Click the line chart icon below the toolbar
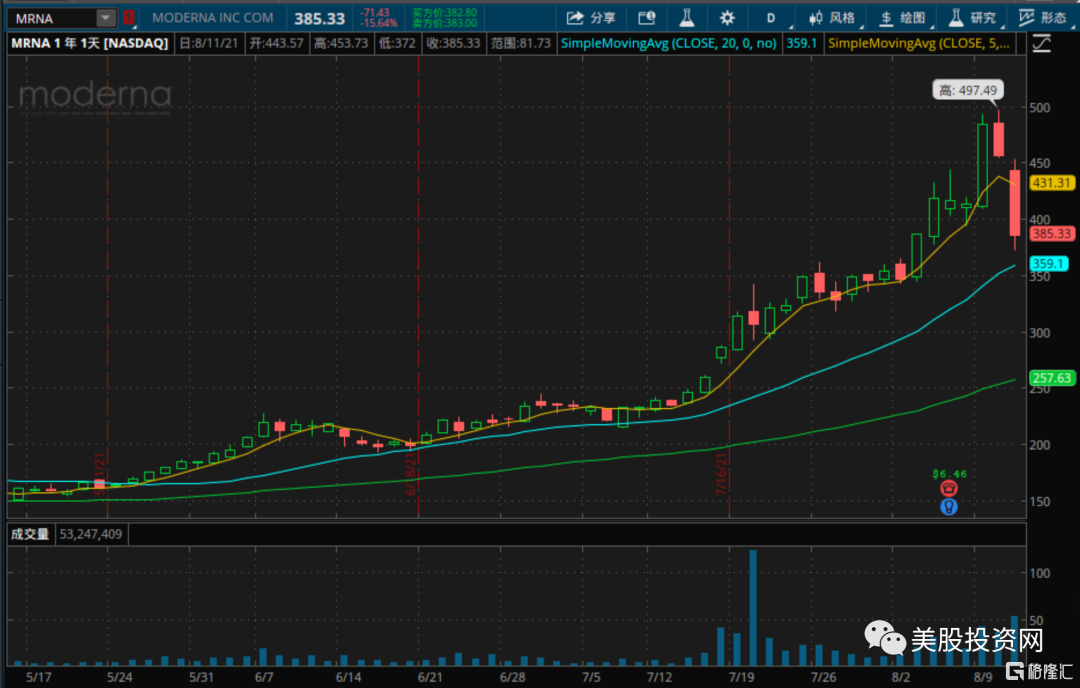 click(x=1042, y=43)
